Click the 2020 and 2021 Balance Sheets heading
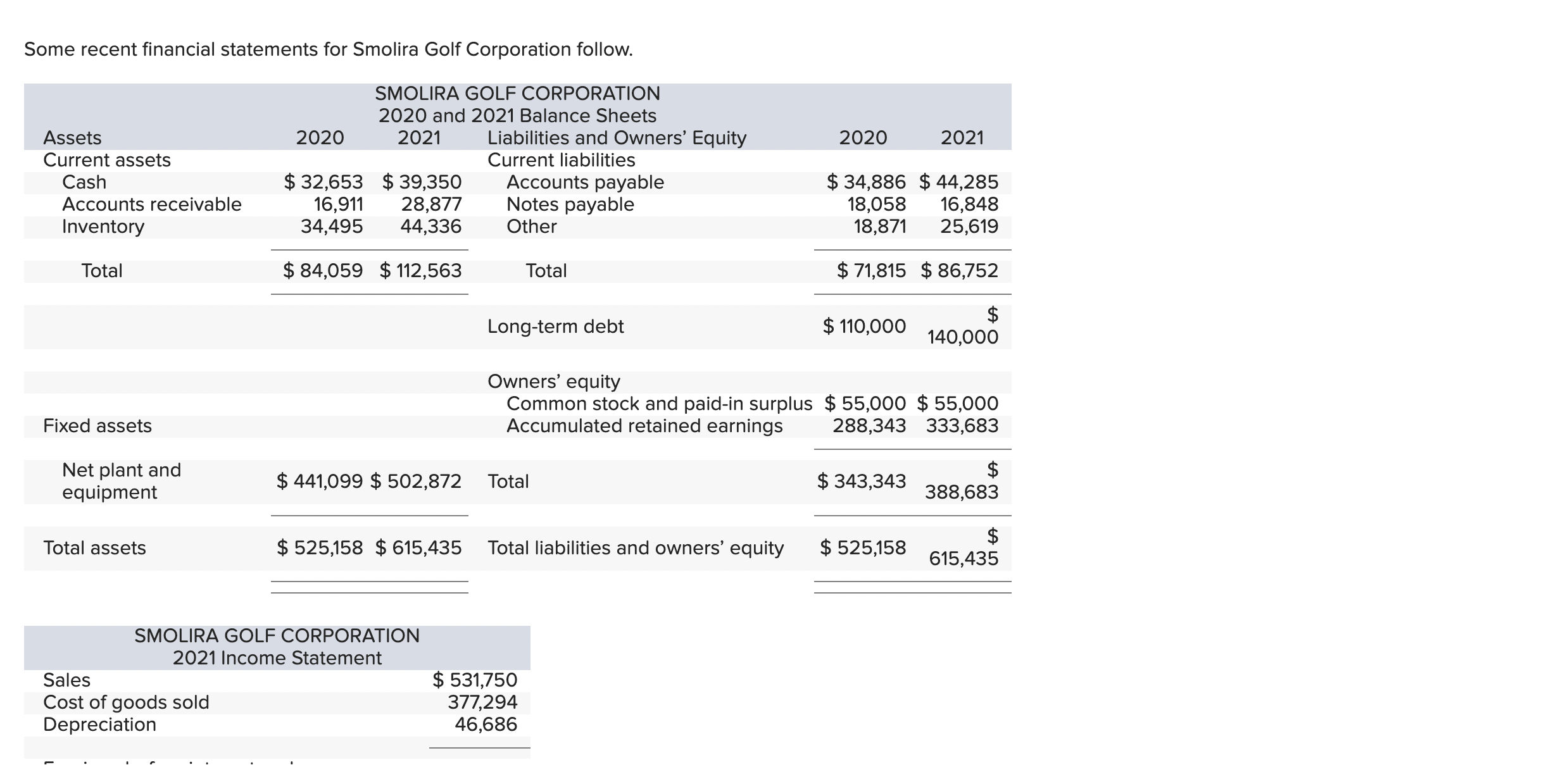This screenshot has height=784, width=1551. (x=518, y=116)
